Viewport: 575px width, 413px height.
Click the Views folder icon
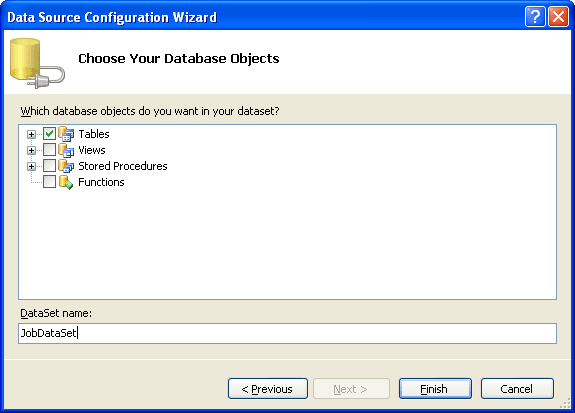click(66, 150)
